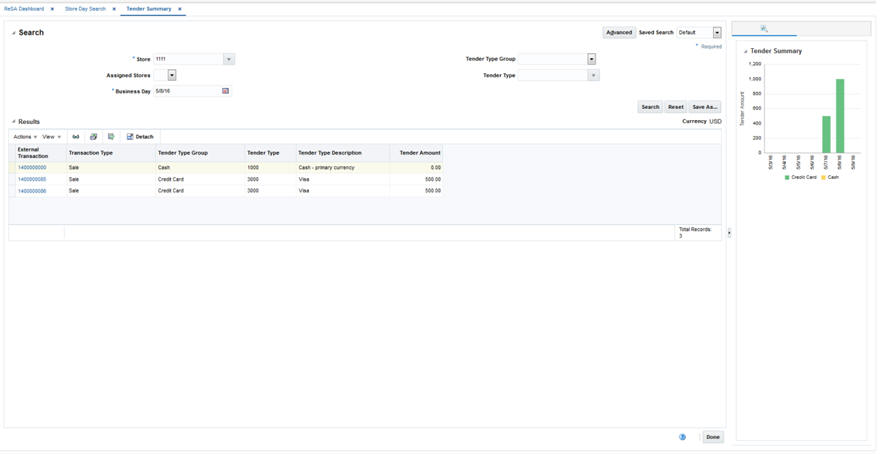Click the tallest green chart bar
881x454 pixels.
pos(840,116)
